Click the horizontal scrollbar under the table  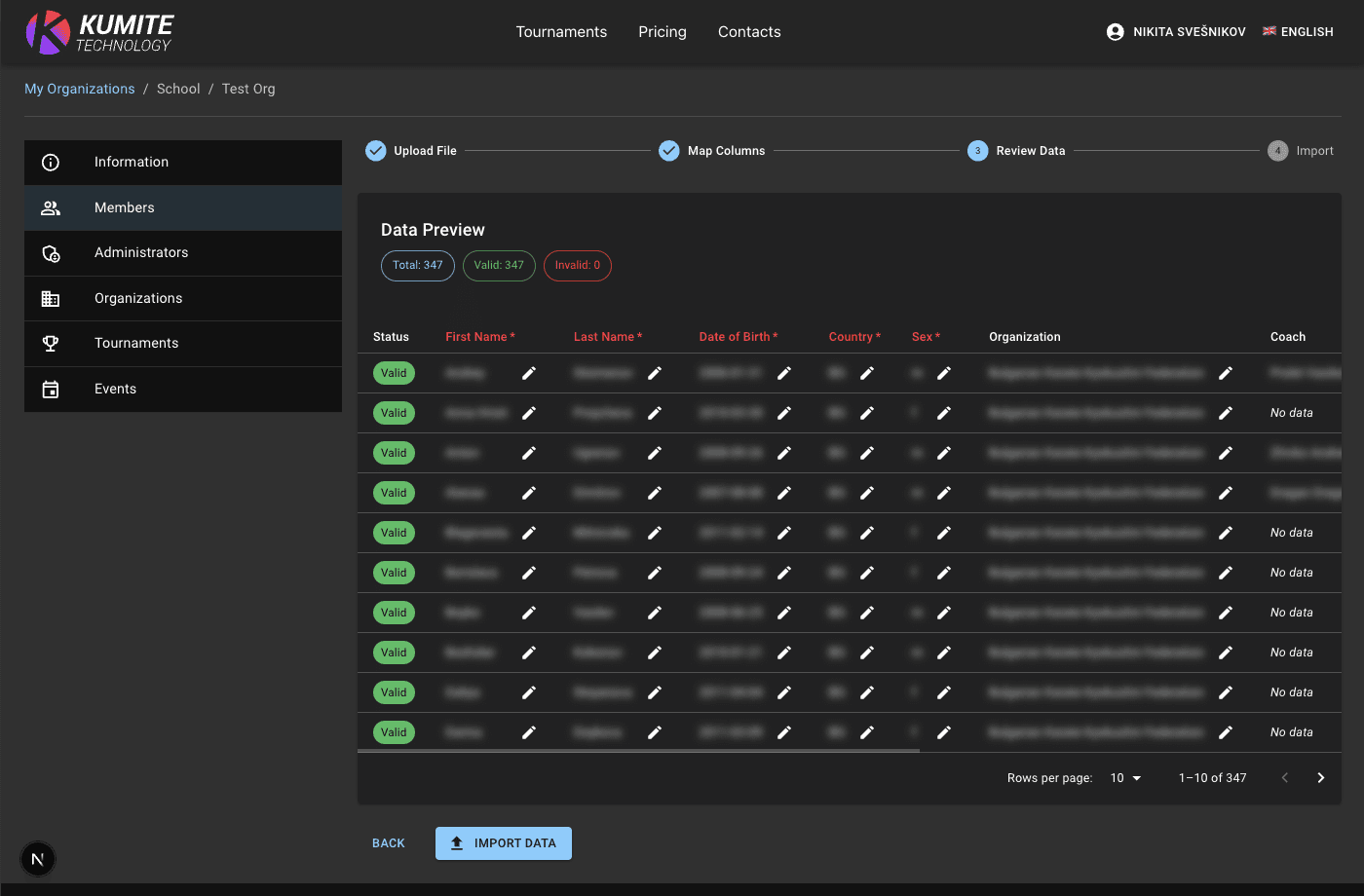[x=638, y=751]
